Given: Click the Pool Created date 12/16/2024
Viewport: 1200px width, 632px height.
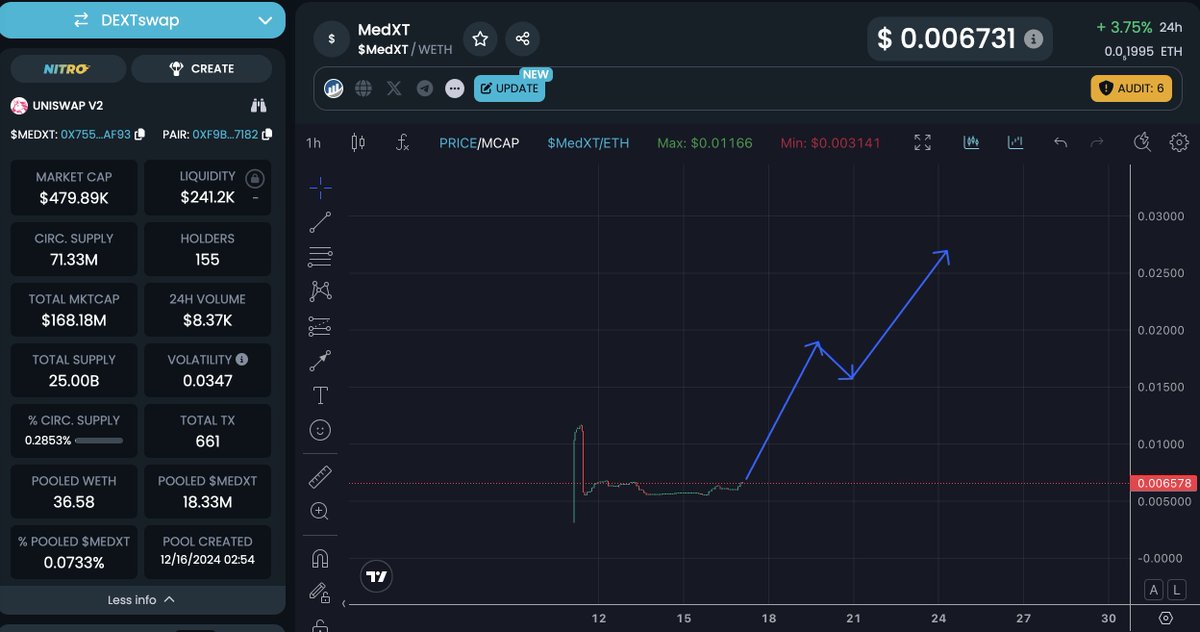Looking at the screenshot, I should (207, 560).
